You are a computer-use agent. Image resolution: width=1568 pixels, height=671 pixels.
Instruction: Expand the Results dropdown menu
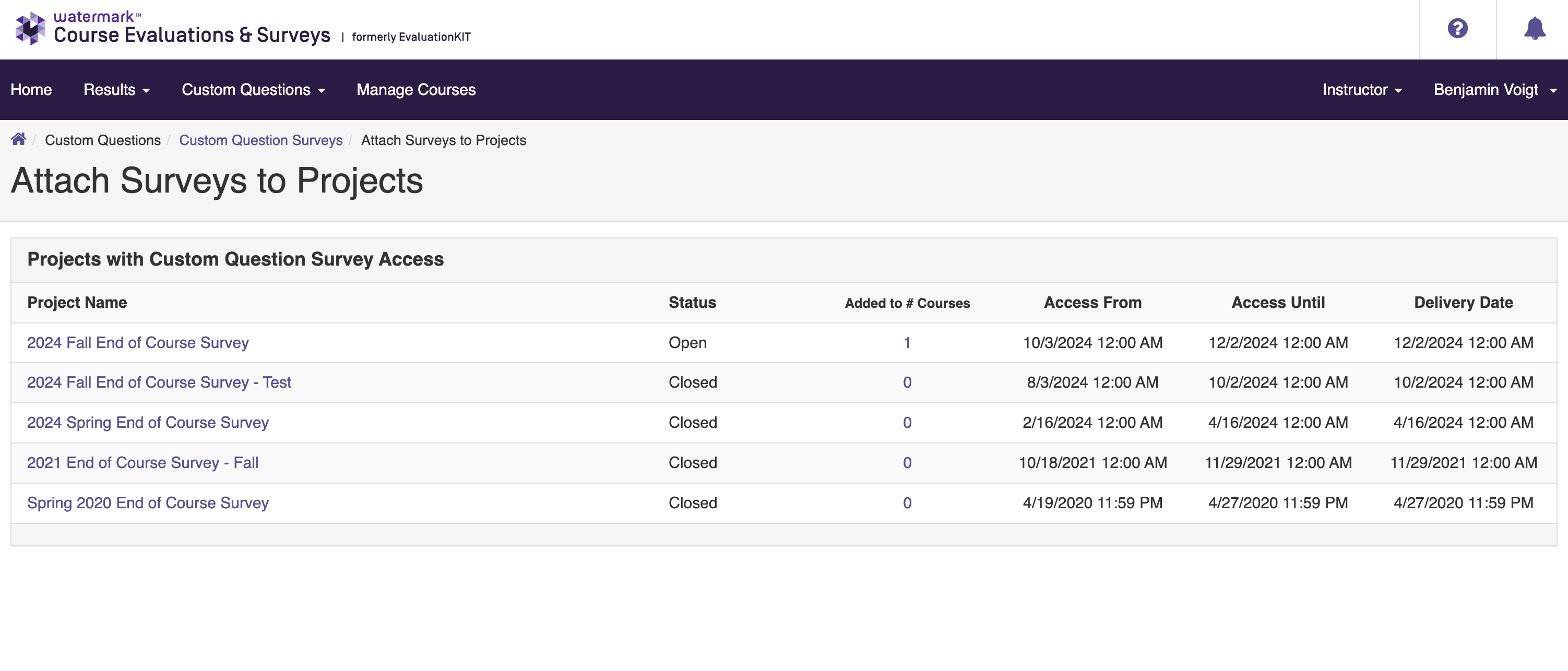tap(116, 90)
